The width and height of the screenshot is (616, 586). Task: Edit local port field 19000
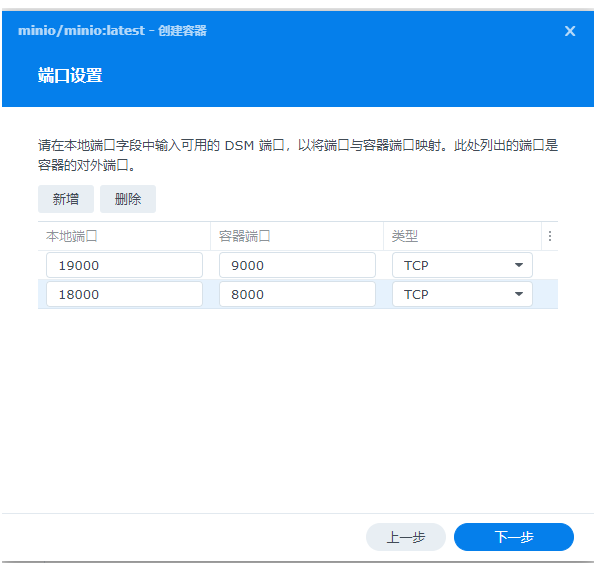pyautogui.click(x=124, y=265)
